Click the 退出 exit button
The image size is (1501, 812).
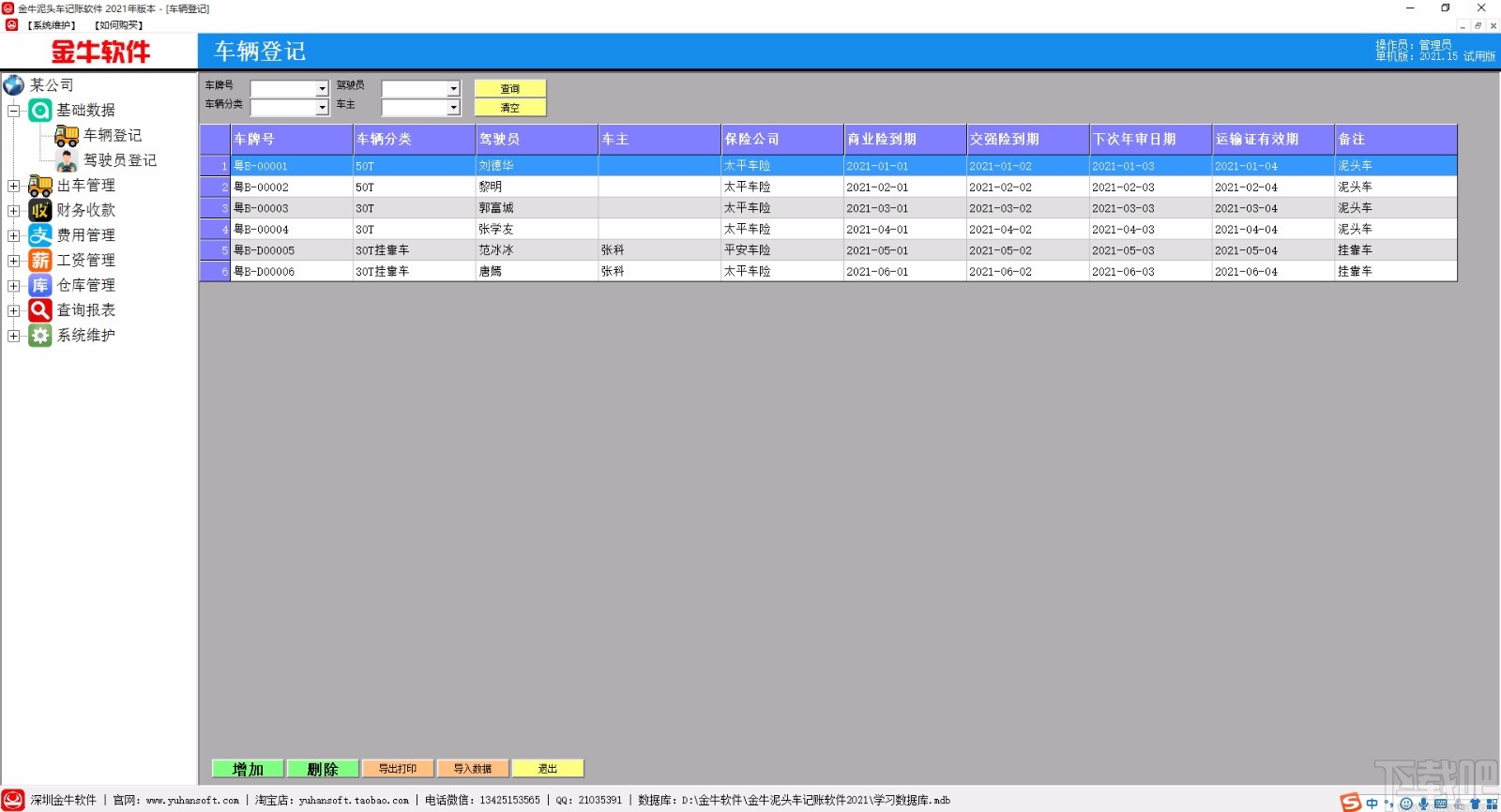coord(548,769)
